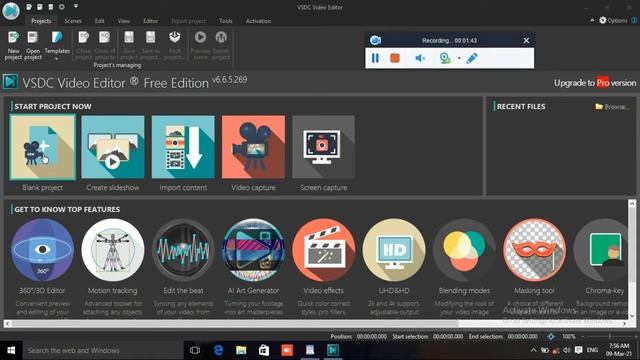Image resolution: width=640 pixels, height=360 pixels.
Task: Expand the recorder webcam dropdown arrow
Action: (459, 58)
